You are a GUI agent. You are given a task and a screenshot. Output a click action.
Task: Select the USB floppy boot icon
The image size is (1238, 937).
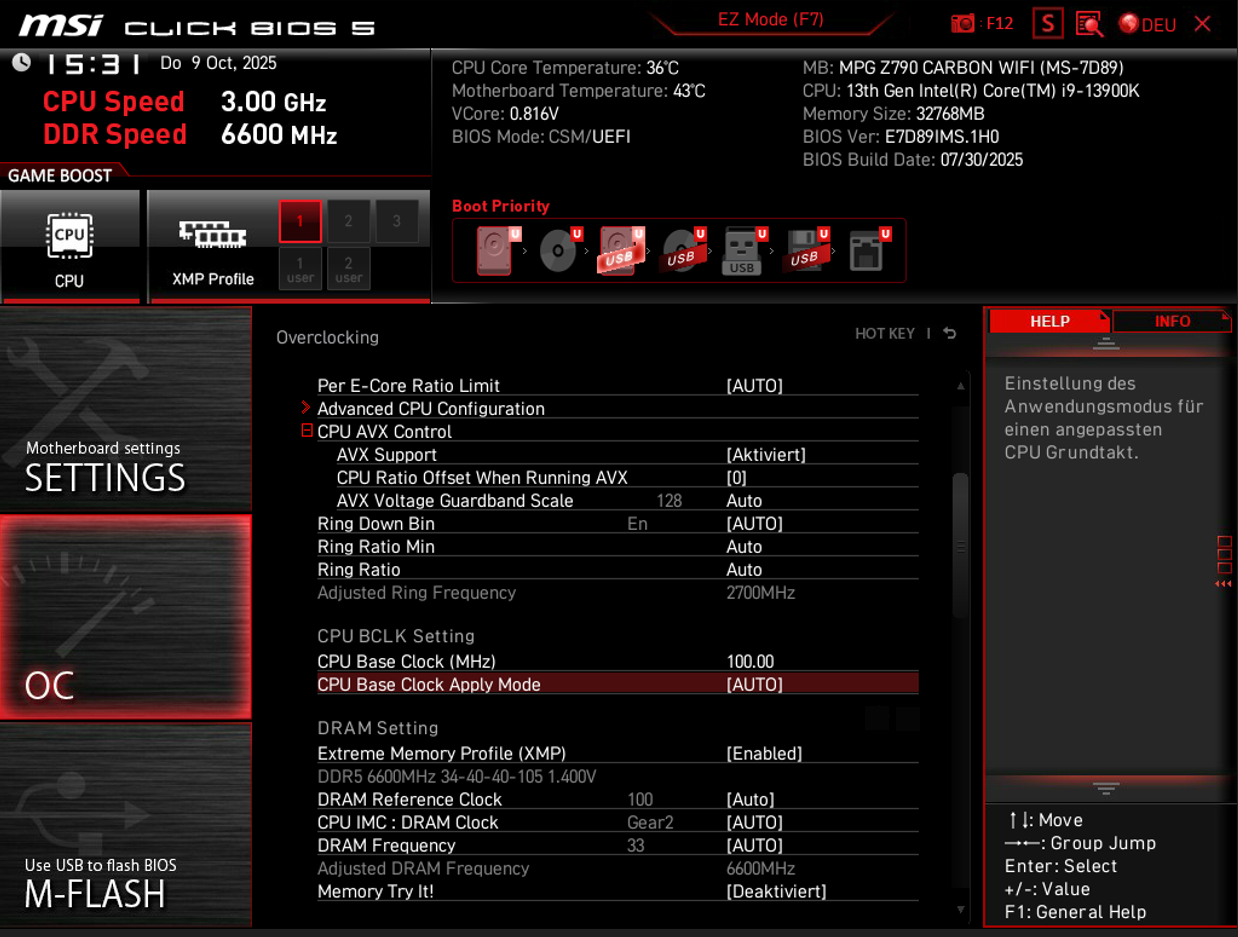[806, 250]
